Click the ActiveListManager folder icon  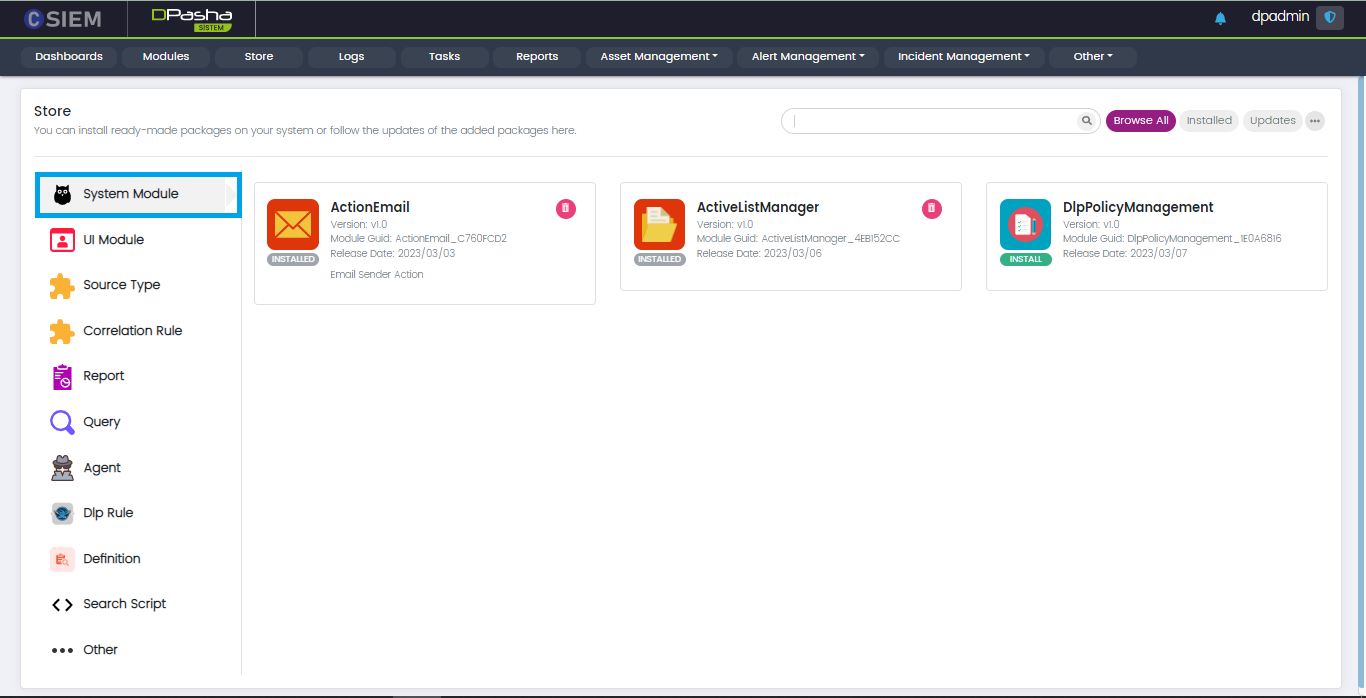tap(659, 225)
